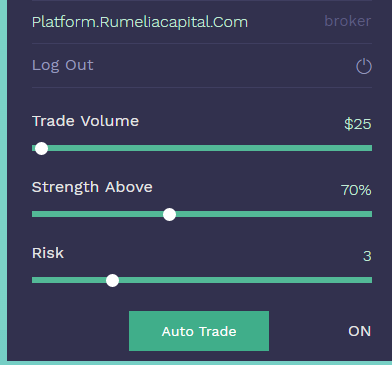Click the Risk value of 3

(x=367, y=256)
